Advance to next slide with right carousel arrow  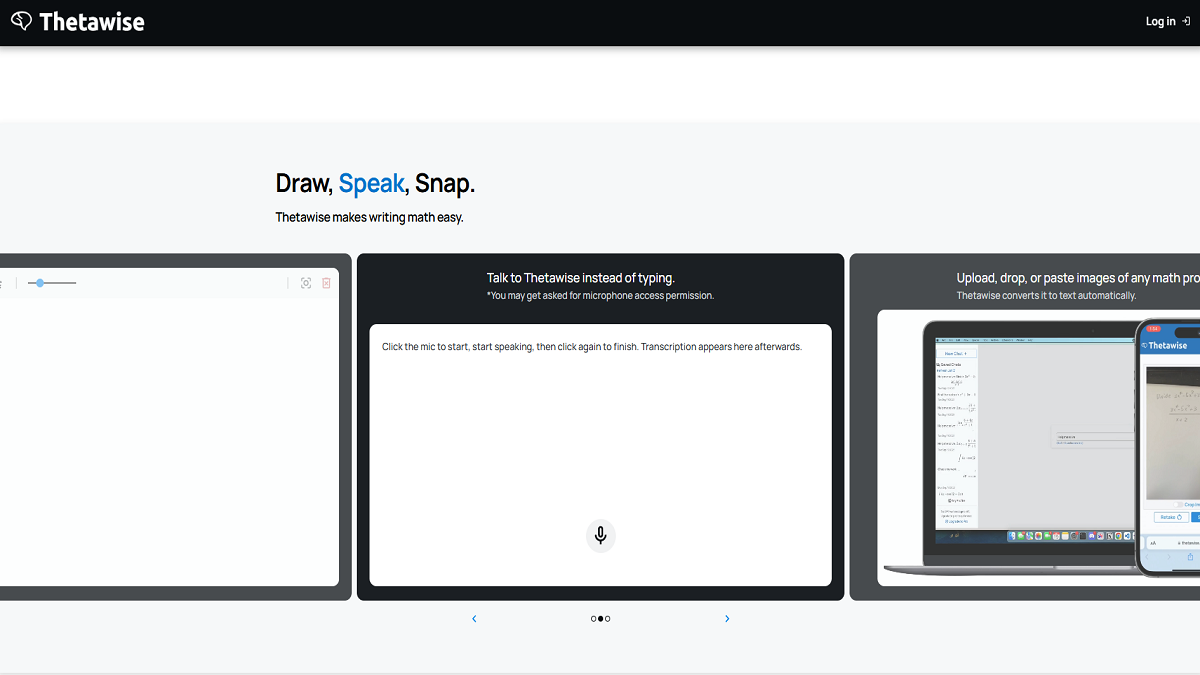(x=727, y=618)
